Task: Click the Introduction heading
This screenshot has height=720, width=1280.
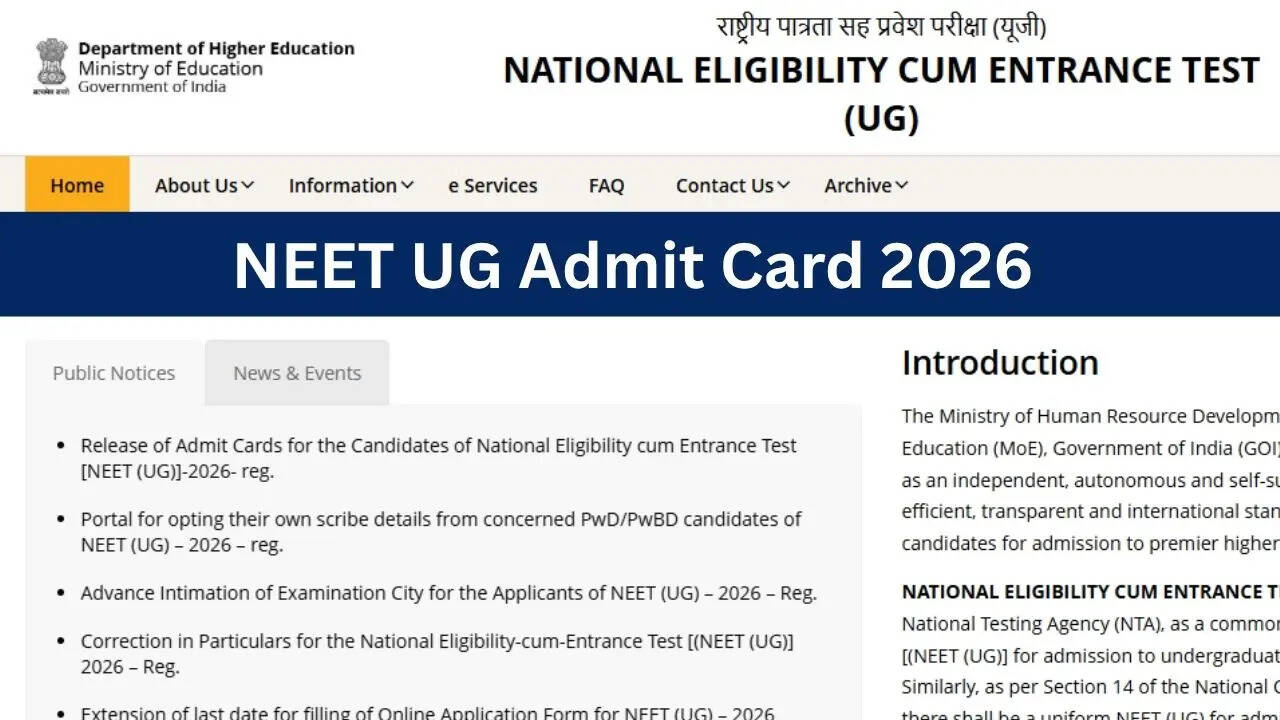Action: [1000, 362]
